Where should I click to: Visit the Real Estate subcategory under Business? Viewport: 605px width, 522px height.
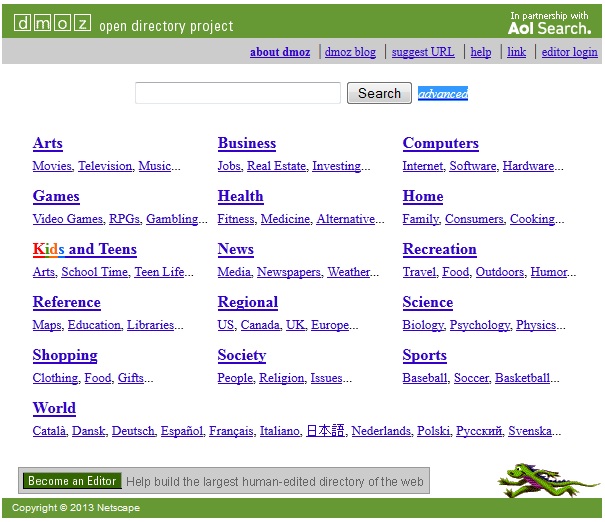pyautogui.click(x=276, y=166)
